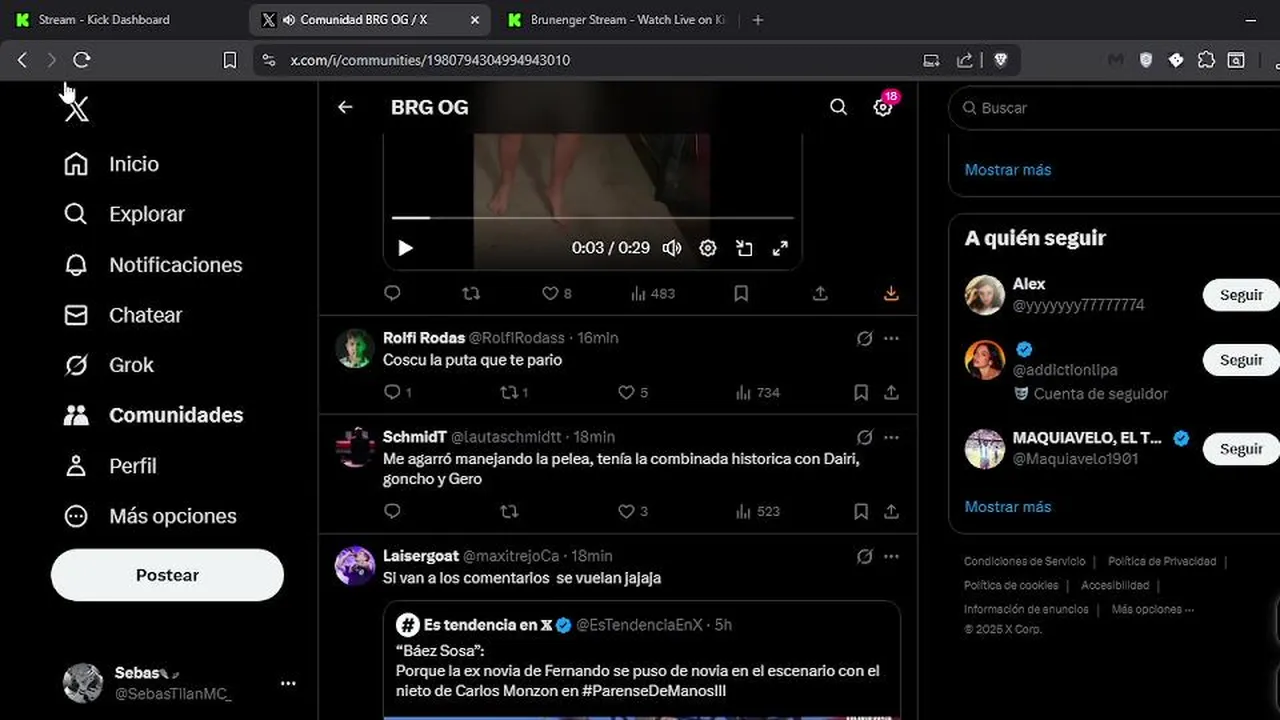Repost the video post
This screenshot has height=720, width=1280.
(471, 293)
